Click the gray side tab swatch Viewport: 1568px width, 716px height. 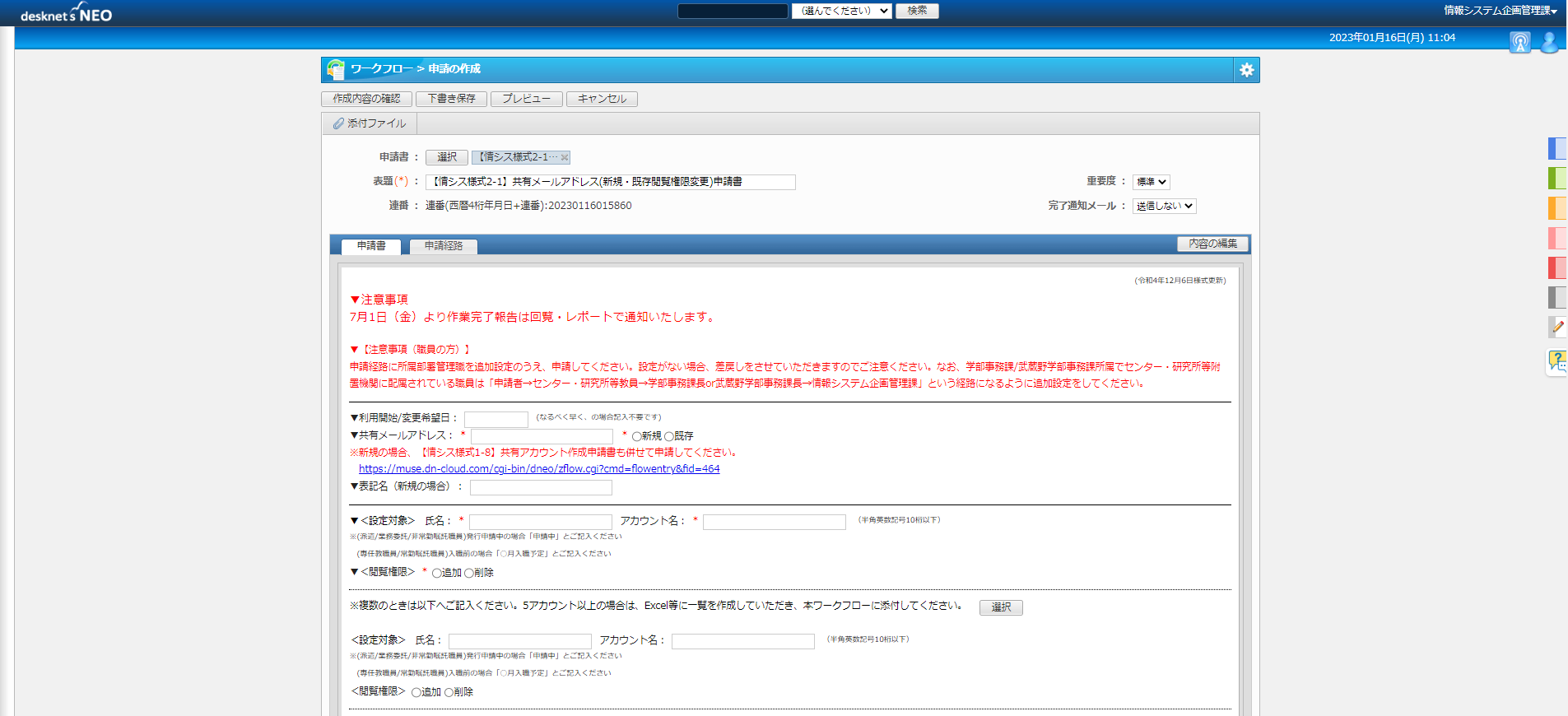1557,297
